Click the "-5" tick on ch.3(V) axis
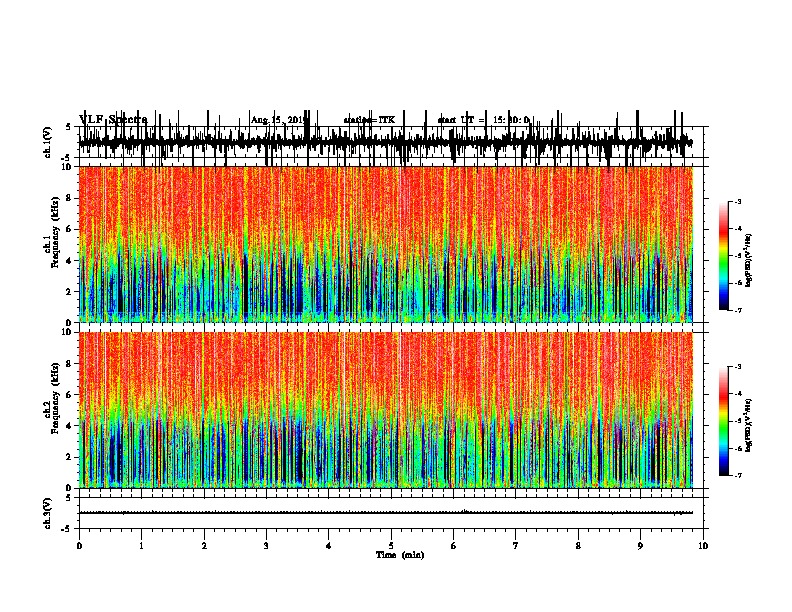Image resolution: width=792 pixels, height=612 pixels. [67, 529]
